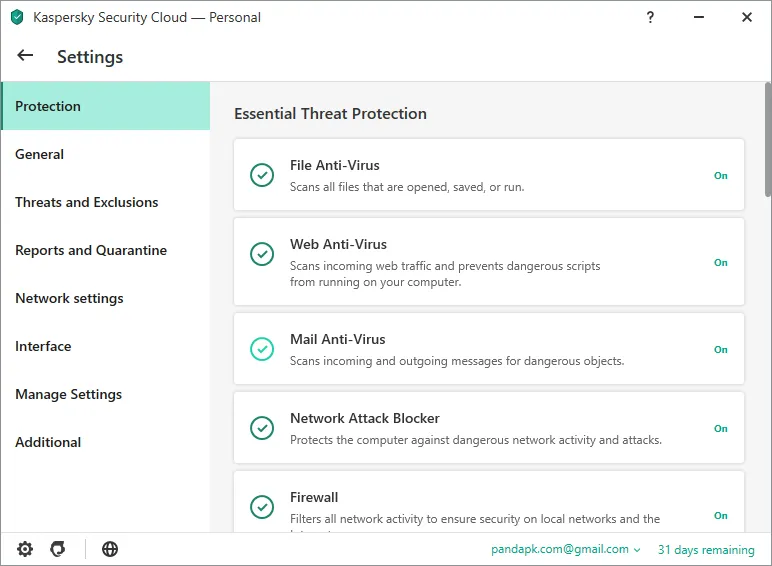
Task: Open the Threats and Exclusions section
Action: click(x=87, y=202)
